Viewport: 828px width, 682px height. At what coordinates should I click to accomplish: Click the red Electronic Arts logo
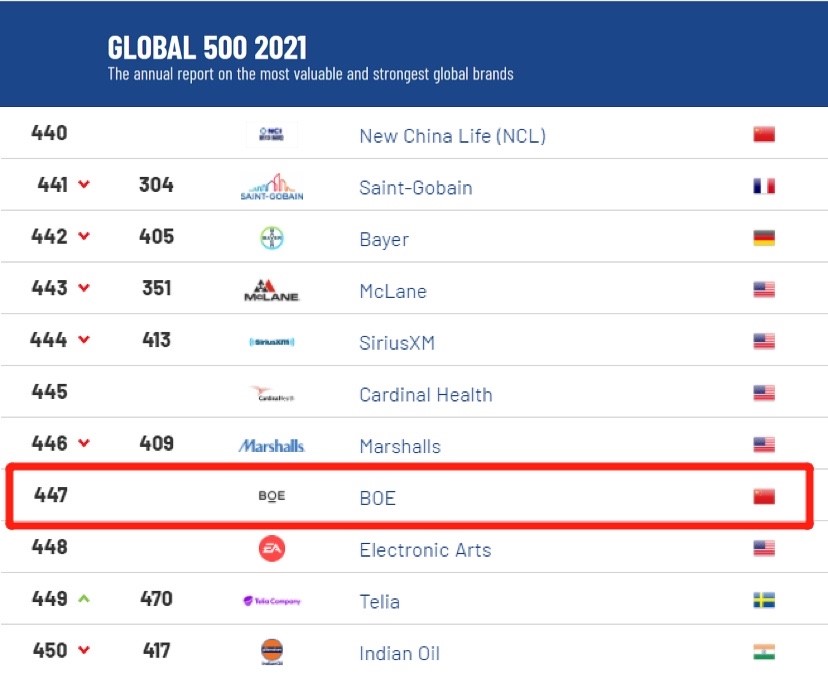271,549
